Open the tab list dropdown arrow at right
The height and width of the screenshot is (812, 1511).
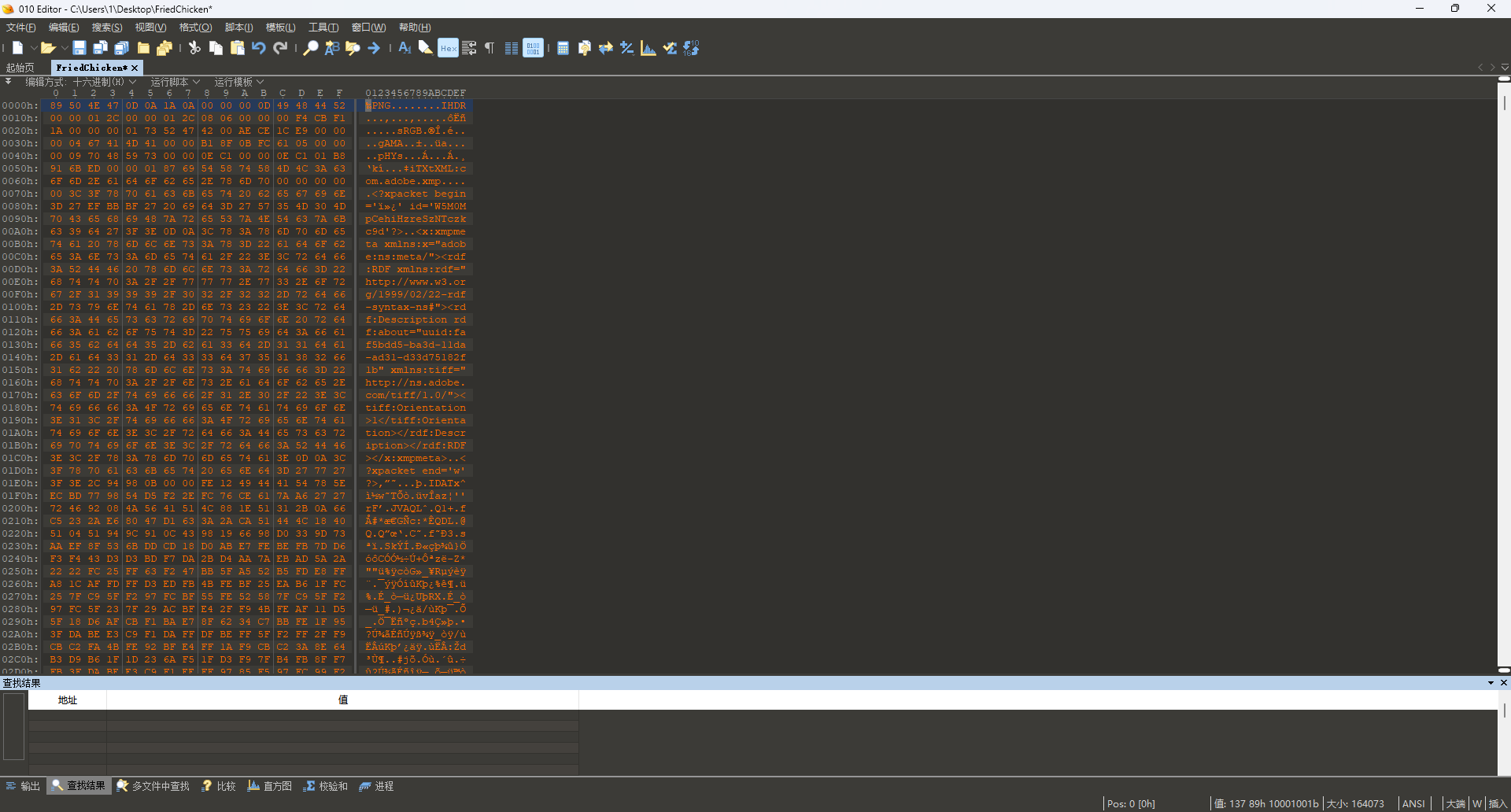[1505, 68]
